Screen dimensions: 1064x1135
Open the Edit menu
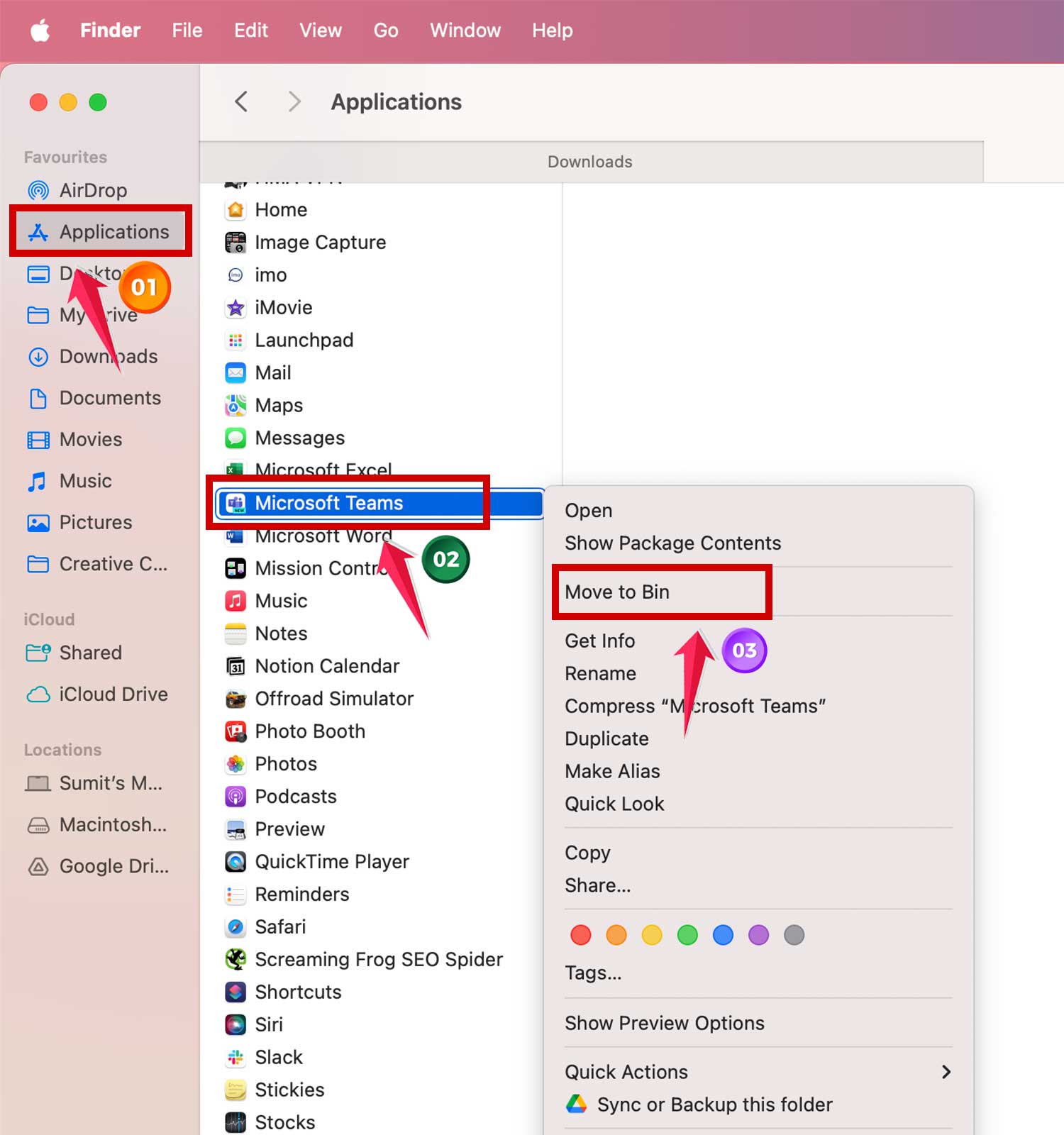[251, 31]
